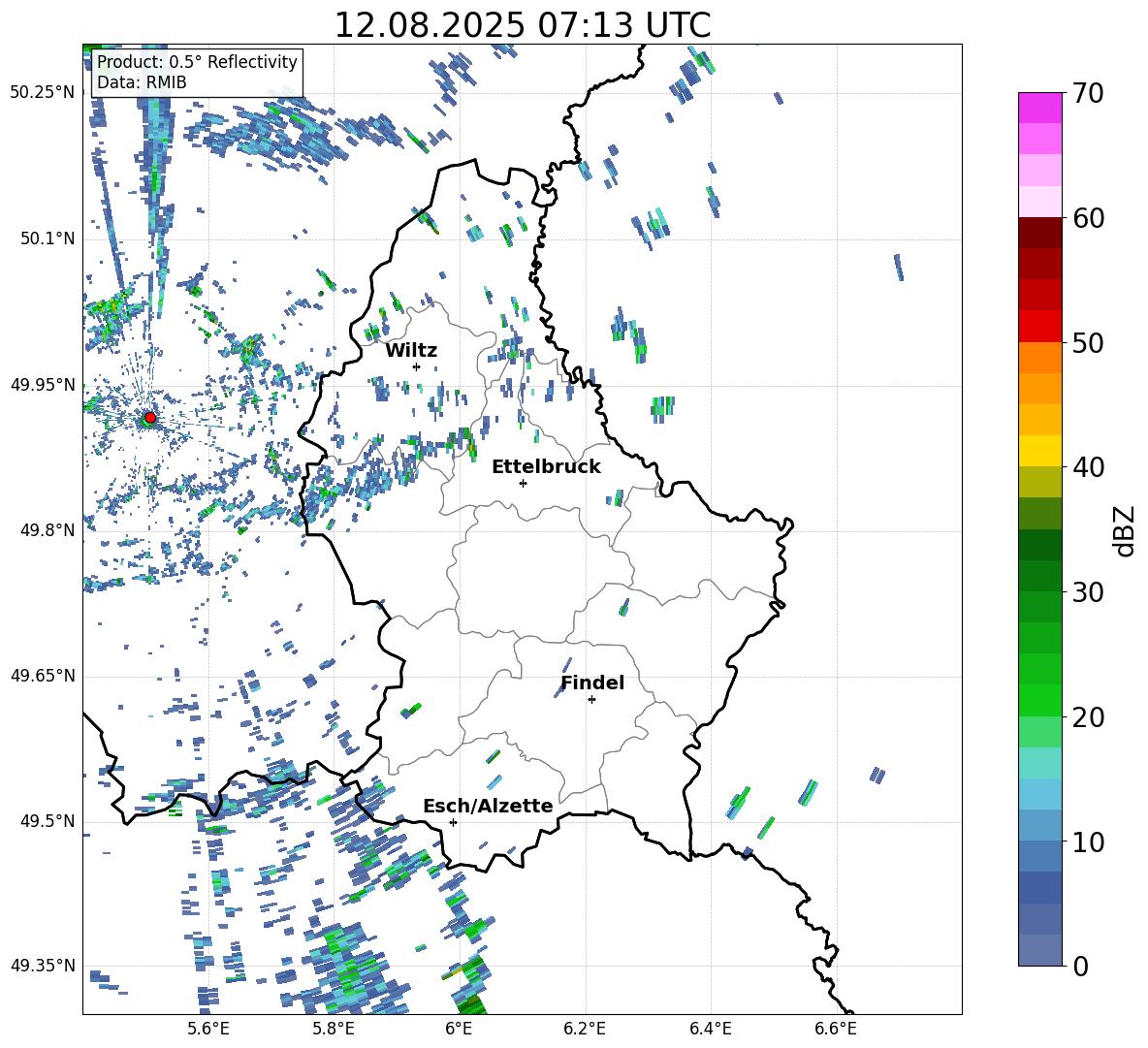The height and width of the screenshot is (1048, 1148).
Task: Click the 49.35°N latitude label
Action: click(43, 966)
